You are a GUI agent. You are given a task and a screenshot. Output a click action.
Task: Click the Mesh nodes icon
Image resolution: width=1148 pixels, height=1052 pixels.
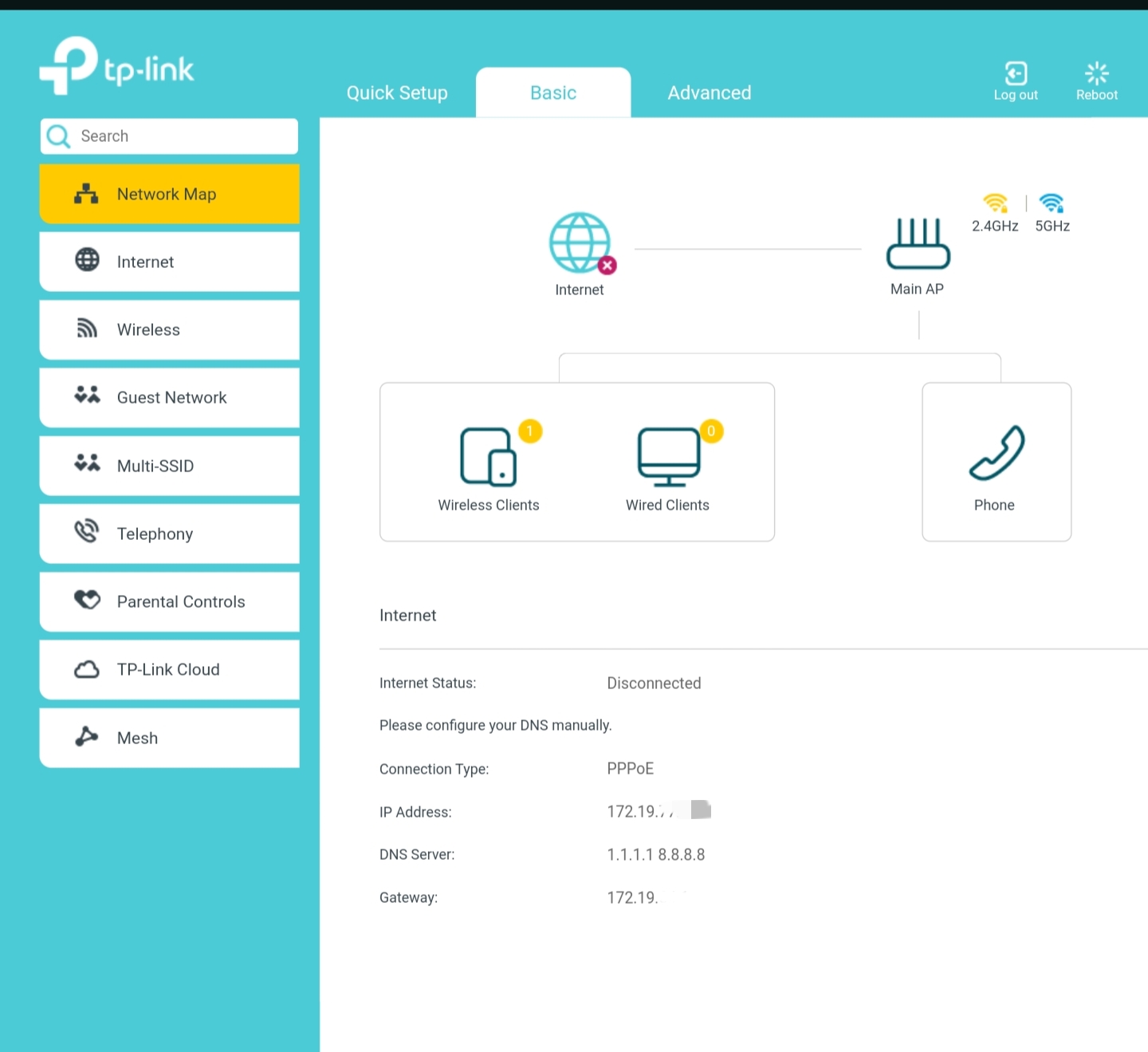click(x=86, y=736)
